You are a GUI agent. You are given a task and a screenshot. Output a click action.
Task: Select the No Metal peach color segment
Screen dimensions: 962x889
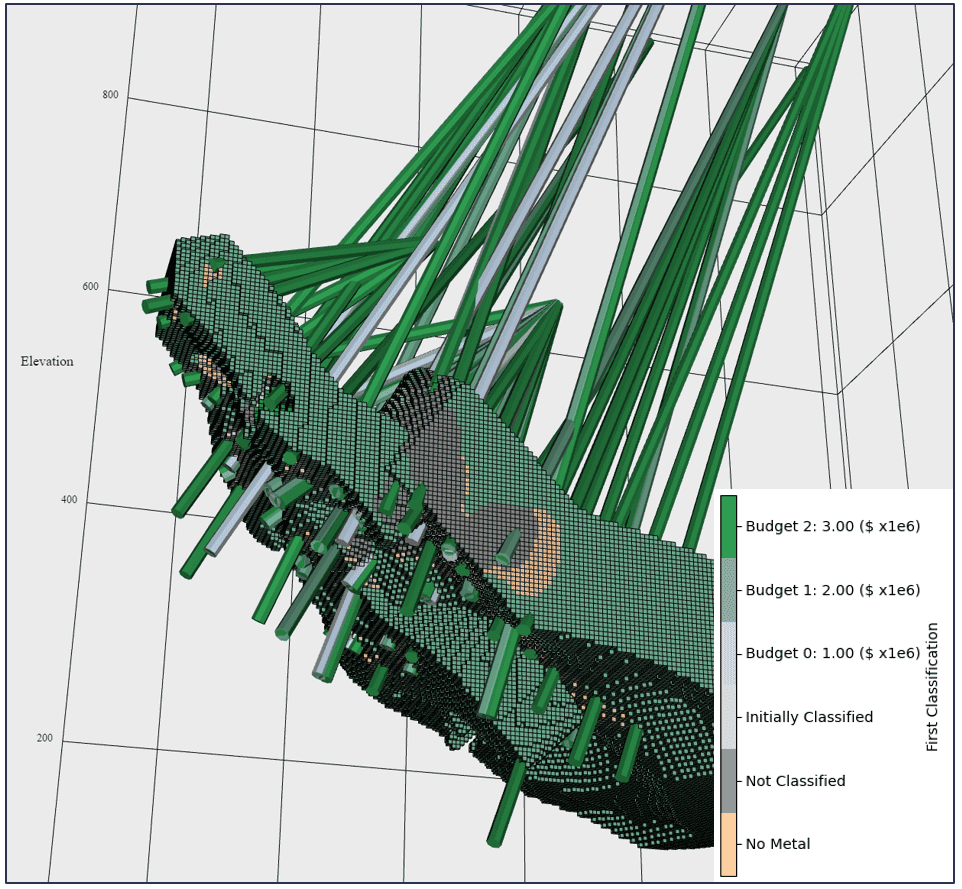coord(728,844)
